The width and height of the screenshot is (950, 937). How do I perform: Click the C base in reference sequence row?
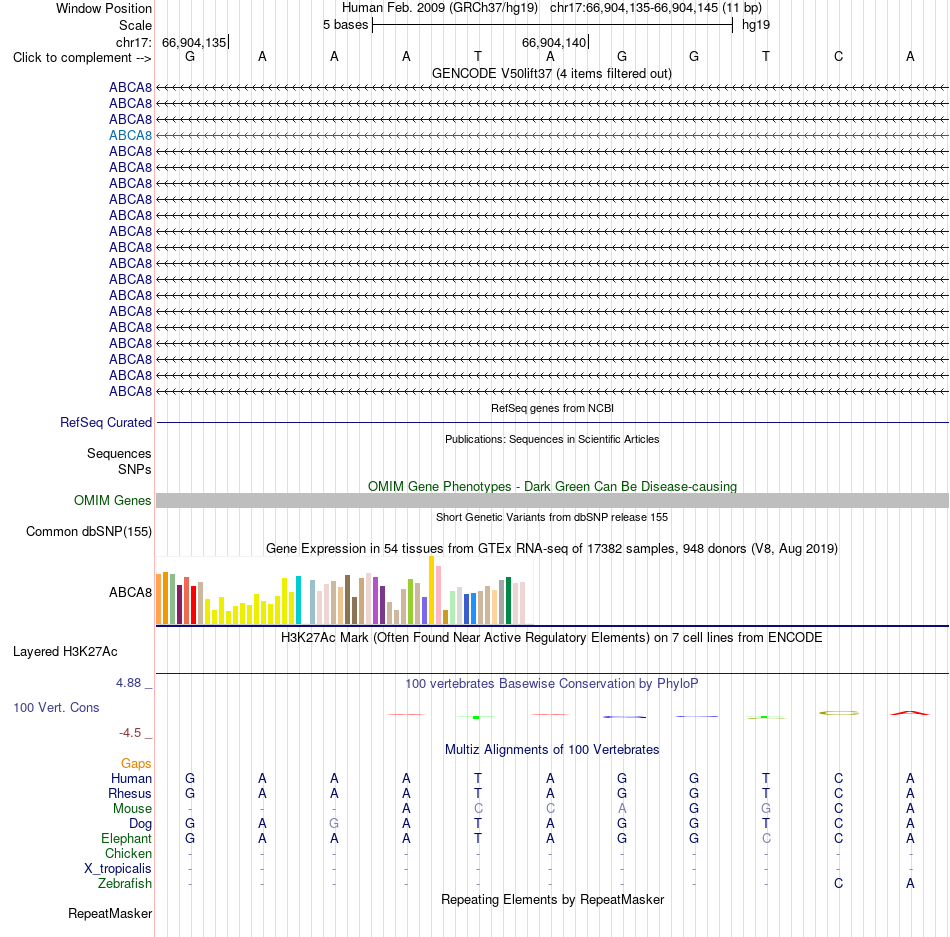tap(838, 56)
